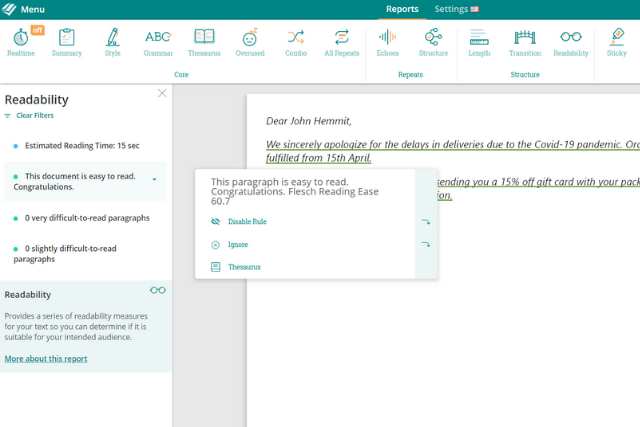
Task: Click arrow beside Ignore option
Action: coord(426,245)
